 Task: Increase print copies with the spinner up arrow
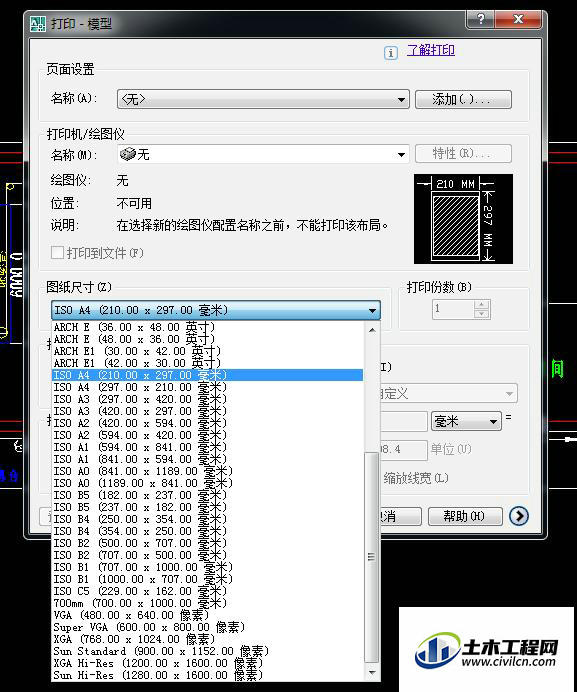(x=481, y=305)
